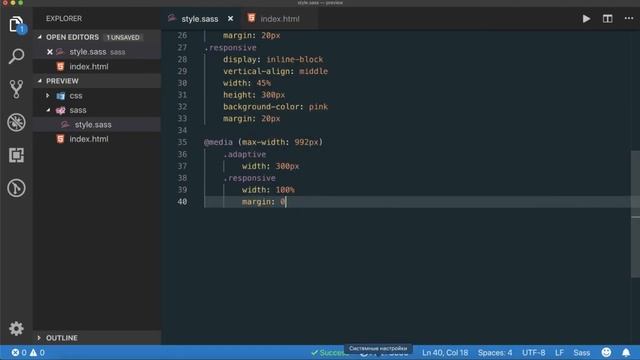Collapse the Preview folder section
Screen dimensions: 640x360
[x=40, y=81]
